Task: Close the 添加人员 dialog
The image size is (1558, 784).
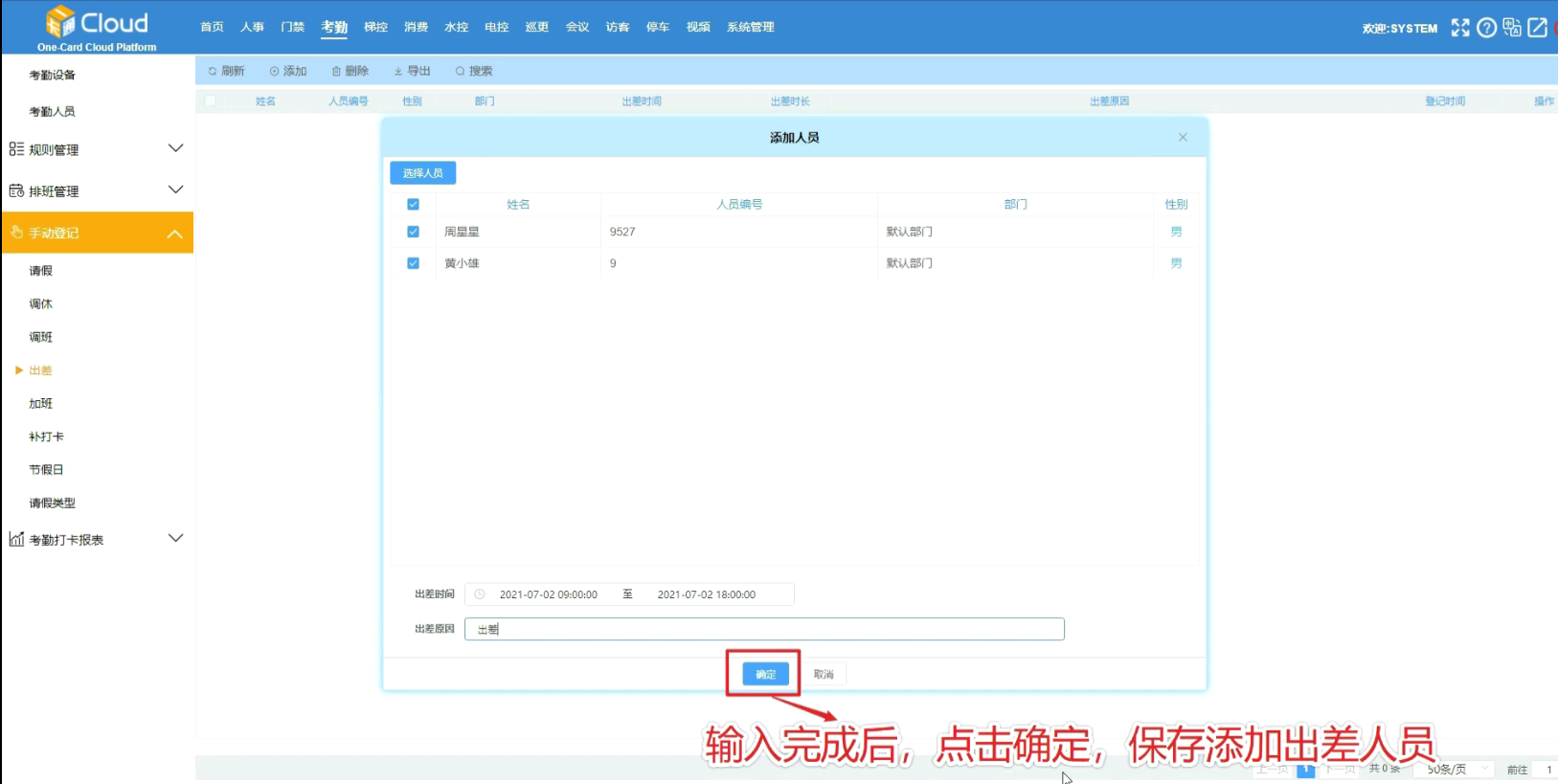Action: point(1183,138)
